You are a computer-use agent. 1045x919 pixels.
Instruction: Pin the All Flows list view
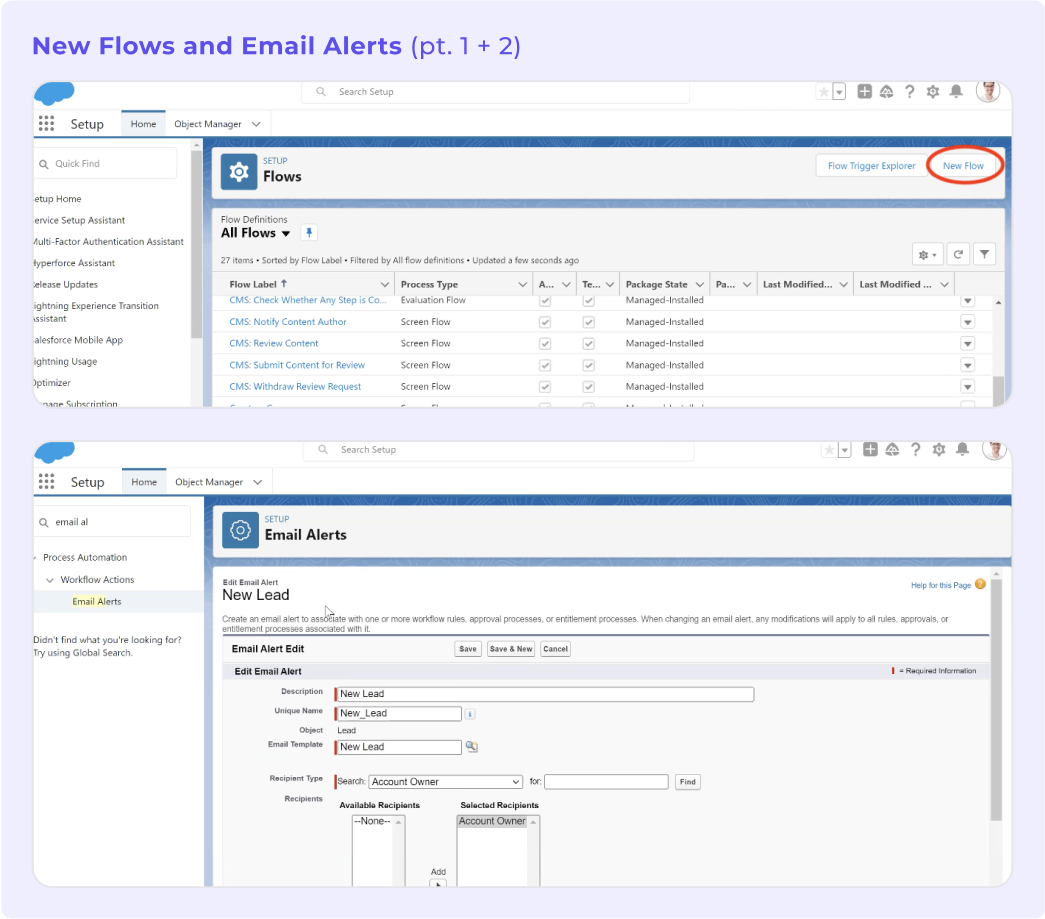[309, 233]
